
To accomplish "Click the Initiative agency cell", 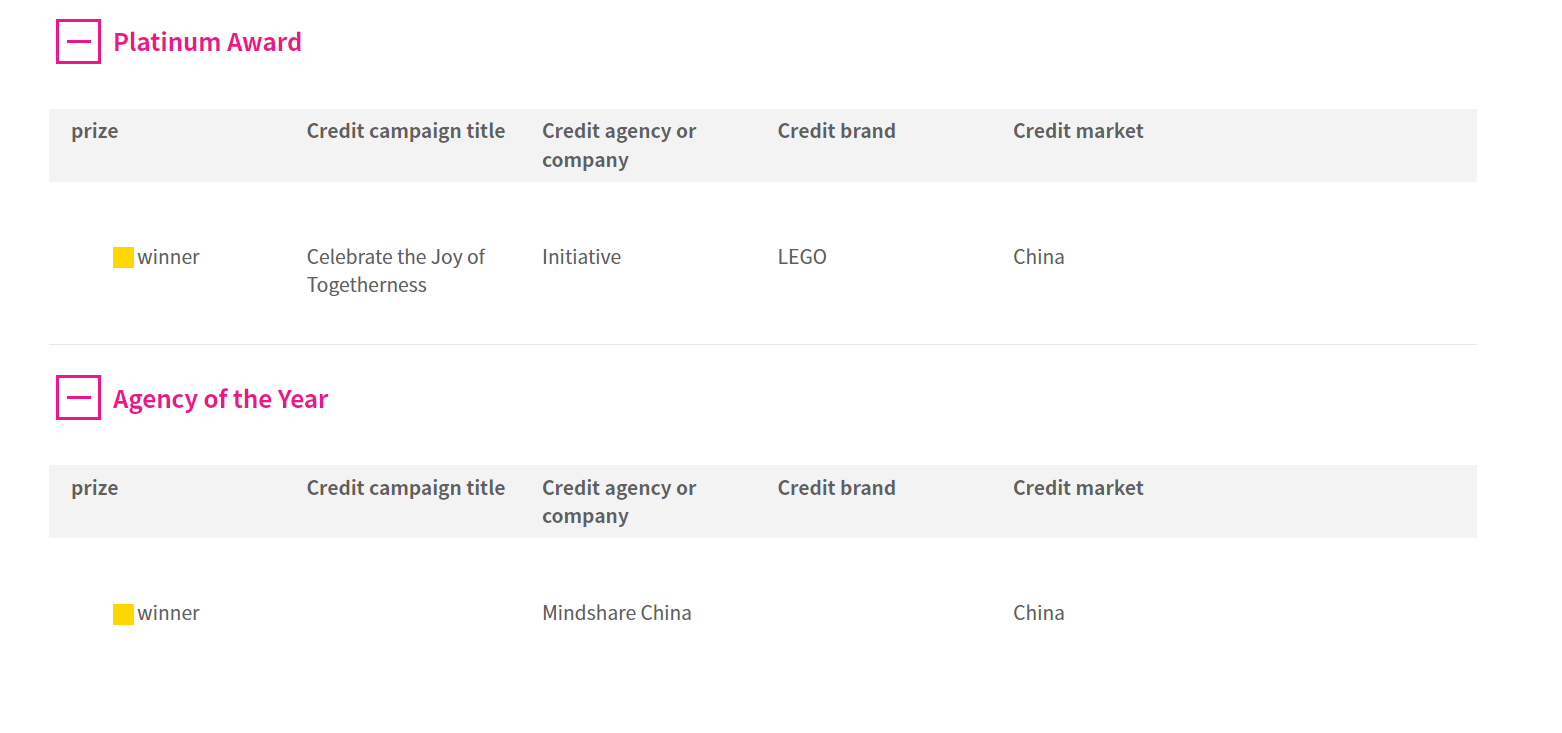I will point(582,257).
